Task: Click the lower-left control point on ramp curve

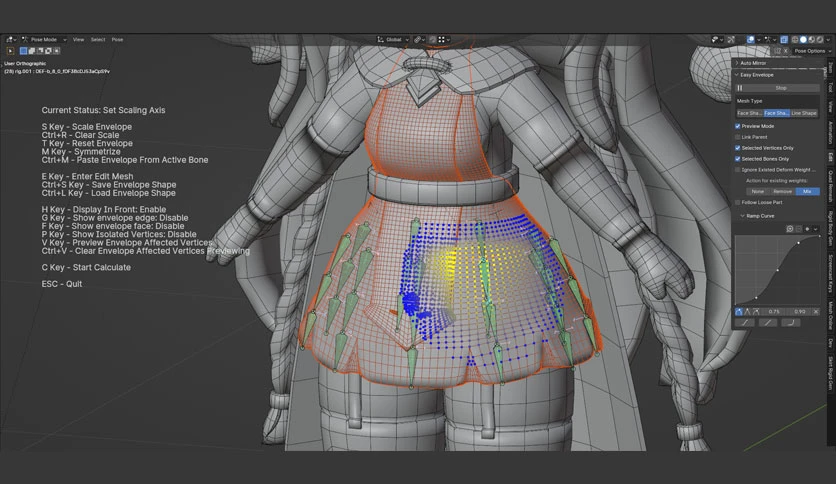Action: 756,298
